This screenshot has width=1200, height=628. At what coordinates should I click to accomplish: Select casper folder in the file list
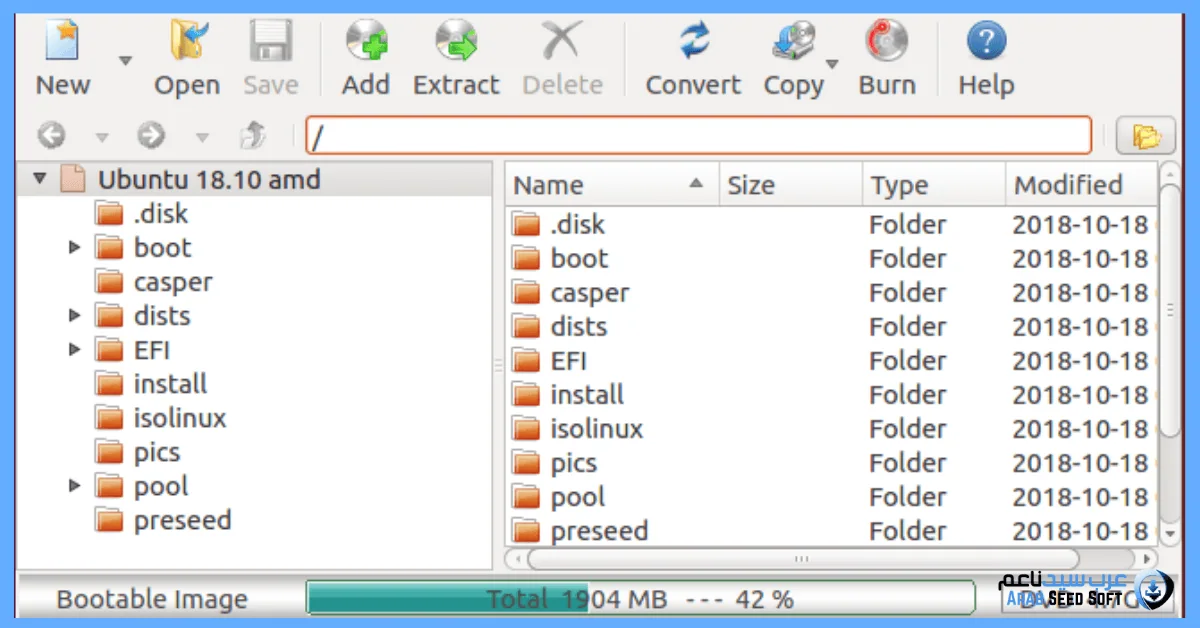coord(589,293)
